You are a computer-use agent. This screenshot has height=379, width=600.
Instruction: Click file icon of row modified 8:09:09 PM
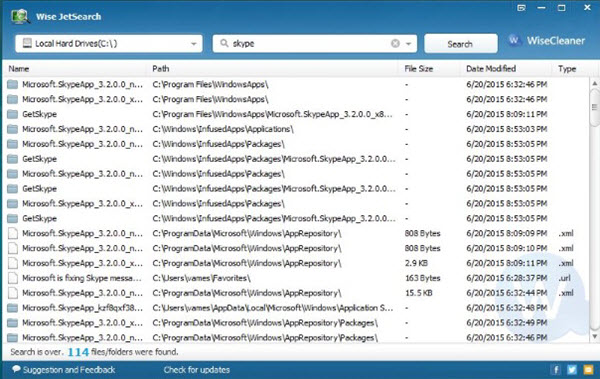13,233
